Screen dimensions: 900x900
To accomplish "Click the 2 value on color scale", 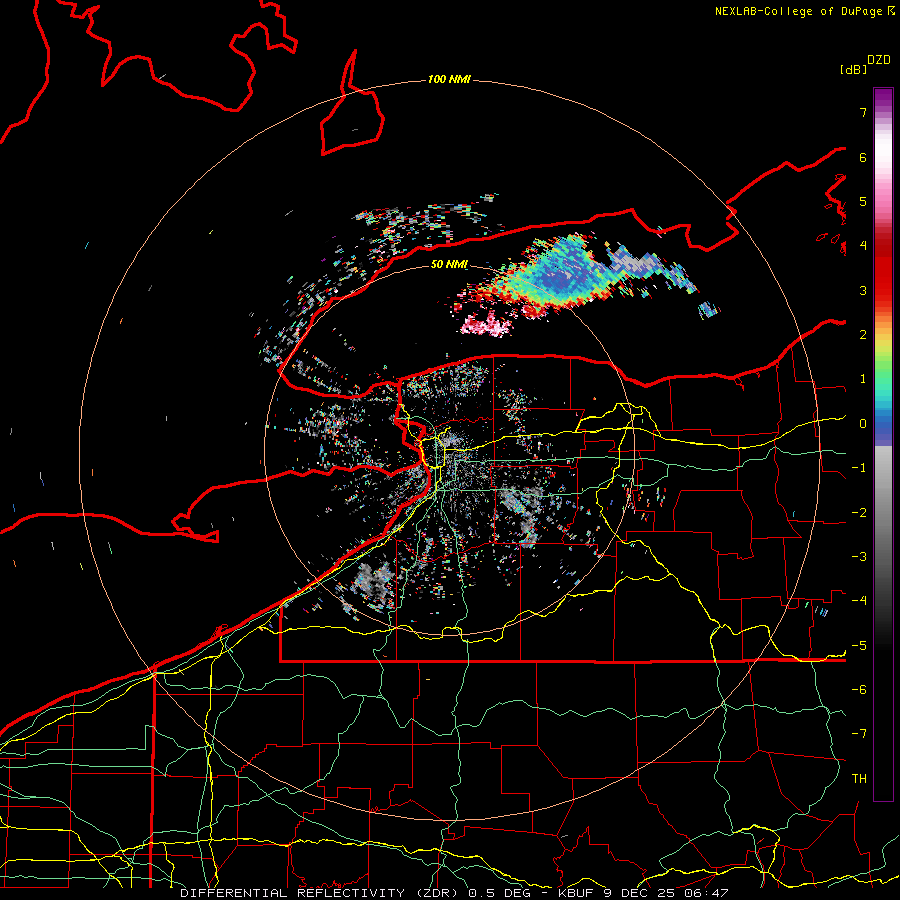I will tap(863, 335).
